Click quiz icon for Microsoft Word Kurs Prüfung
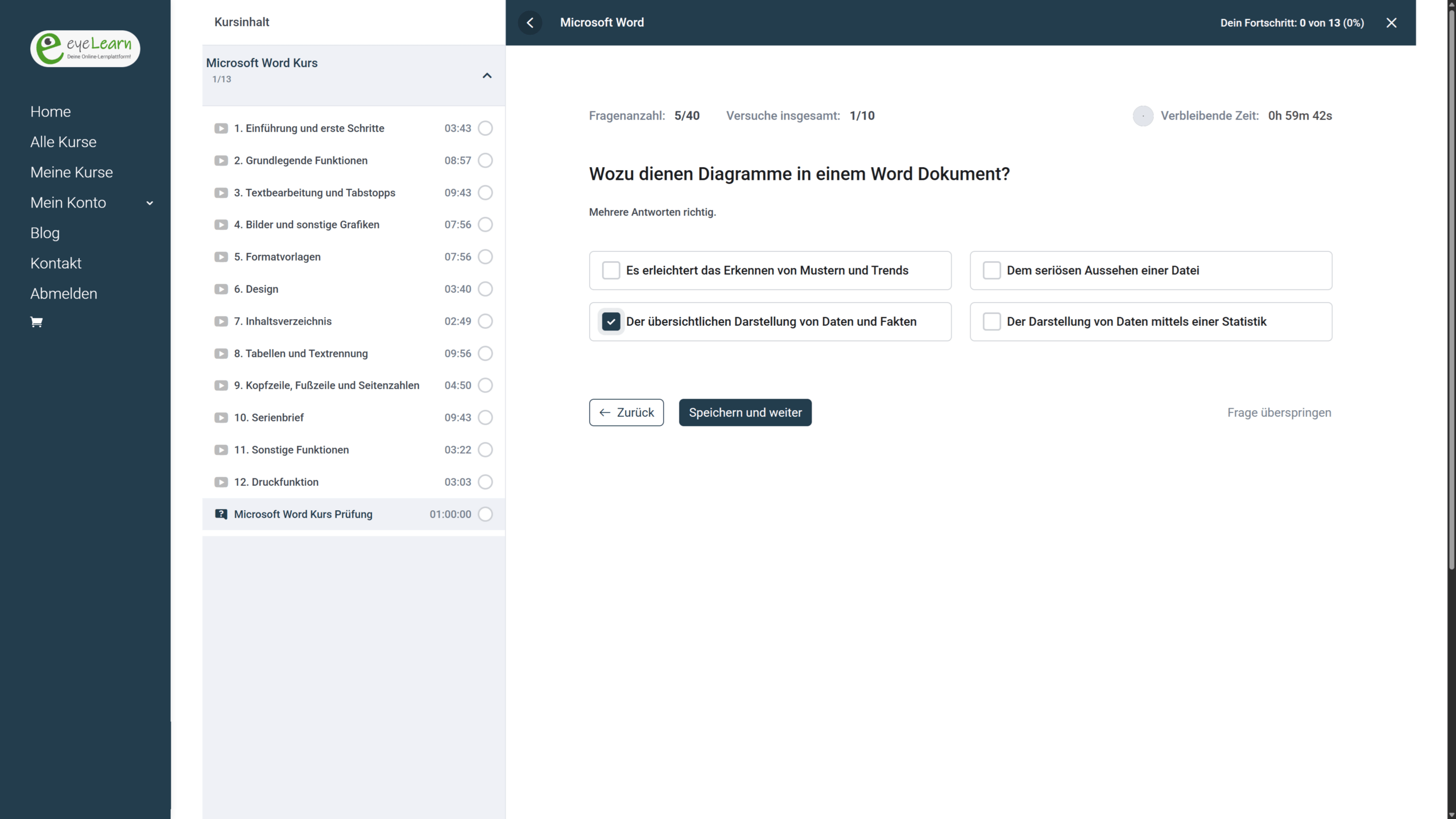The width and height of the screenshot is (1456, 819). tap(221, 514)
